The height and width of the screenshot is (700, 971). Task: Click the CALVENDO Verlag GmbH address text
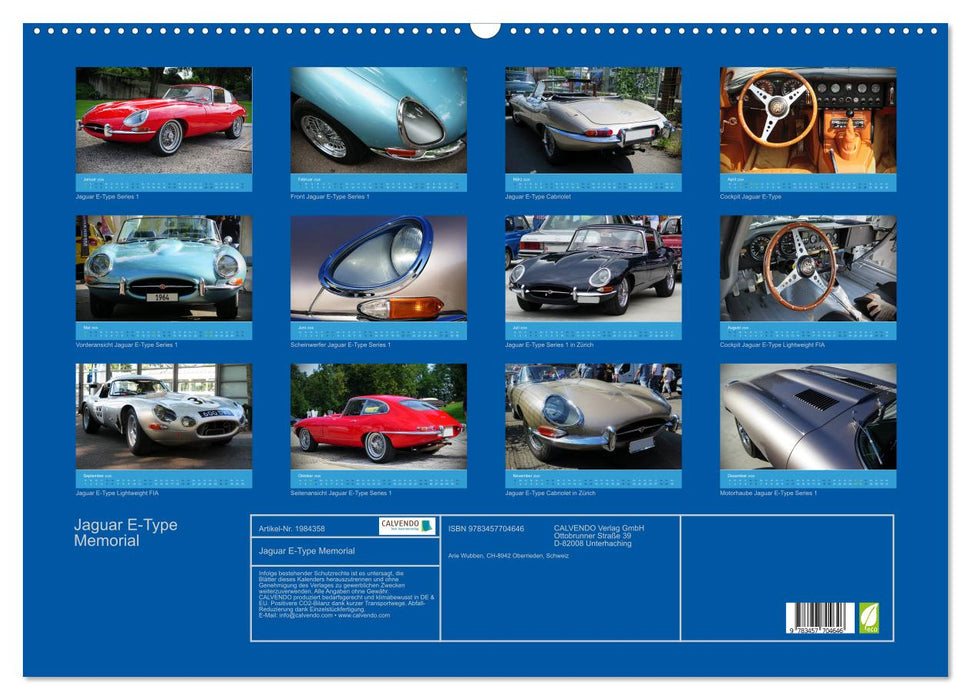[599, 535]
